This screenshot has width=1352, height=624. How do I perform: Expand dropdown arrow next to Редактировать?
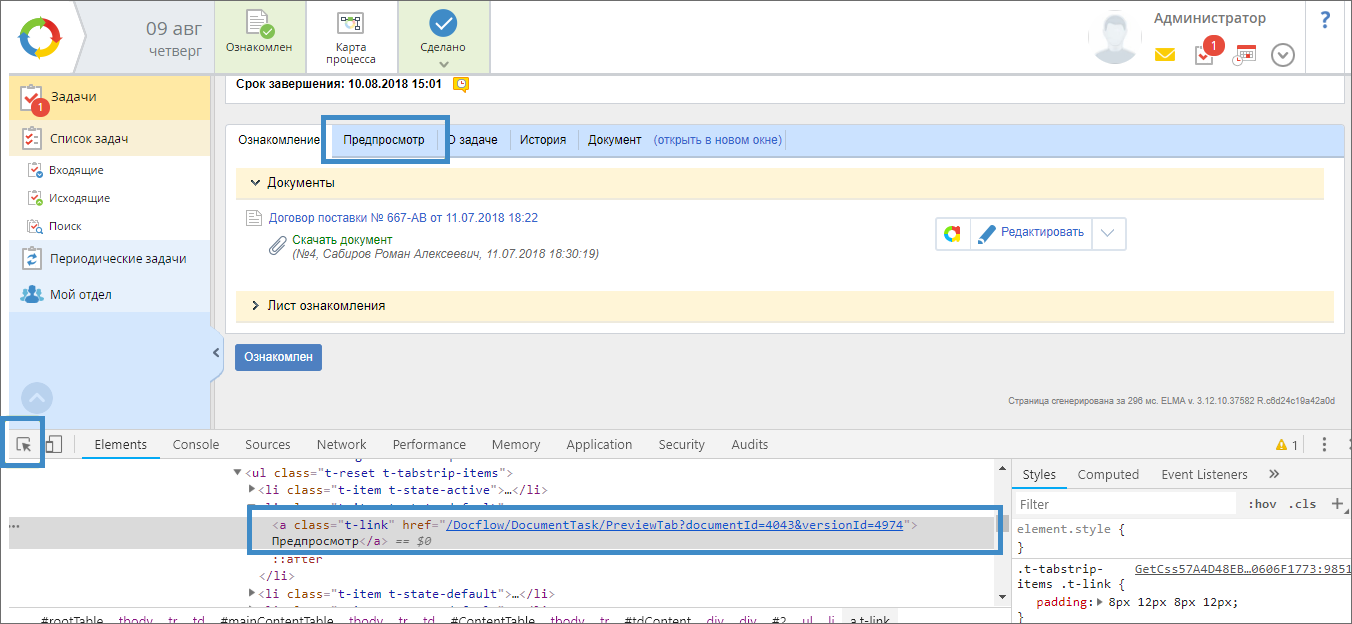coord(1108,233)
